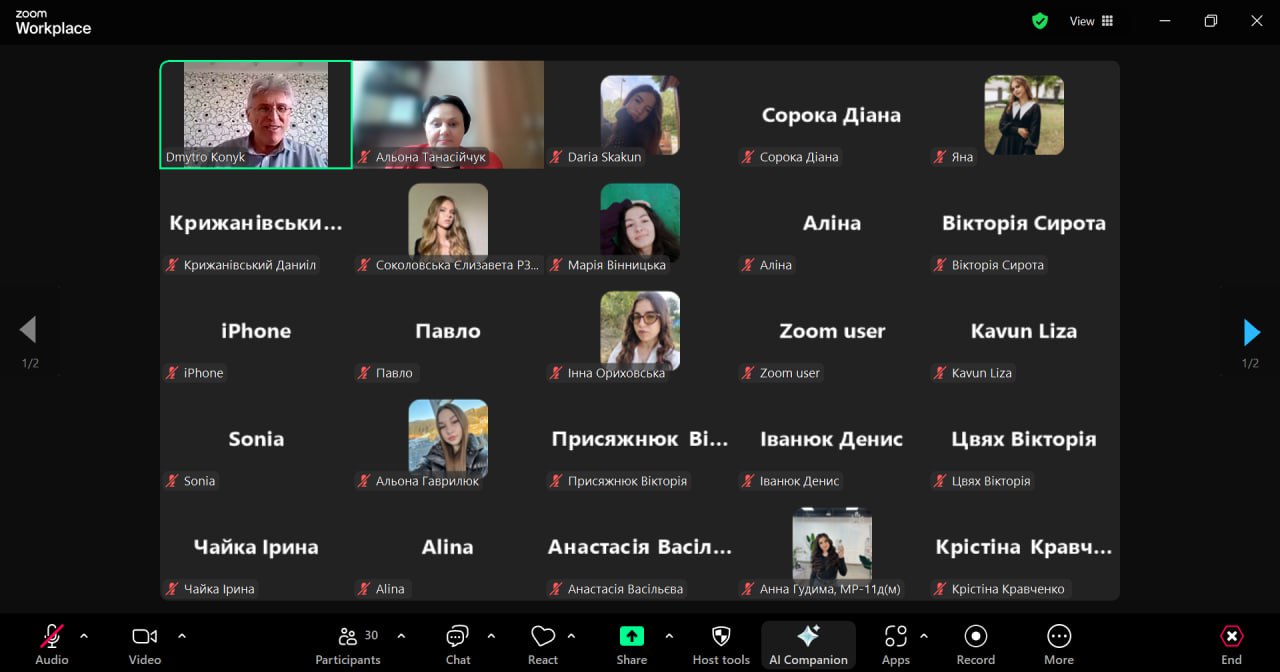Unmute microphone with Audio button

coord(52,644)
